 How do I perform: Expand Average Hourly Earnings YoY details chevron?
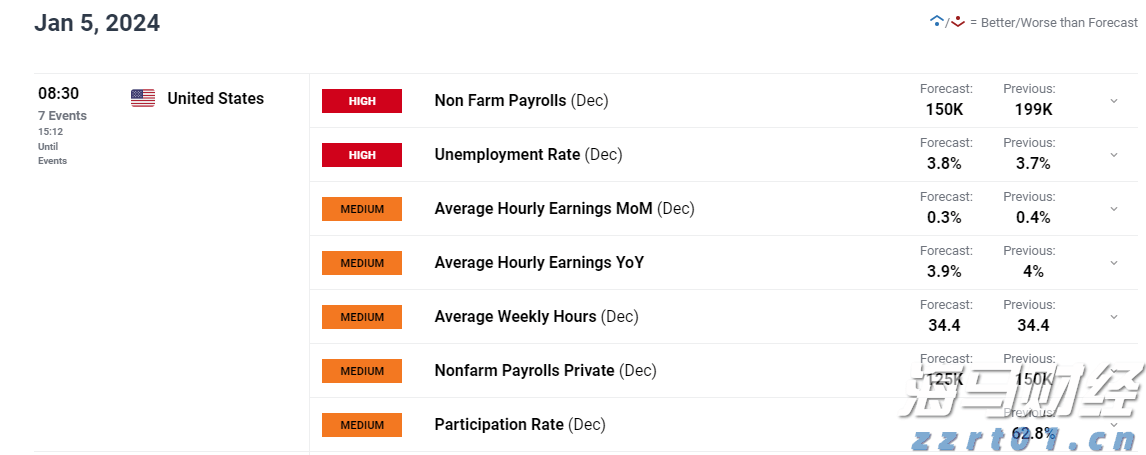1114,263
